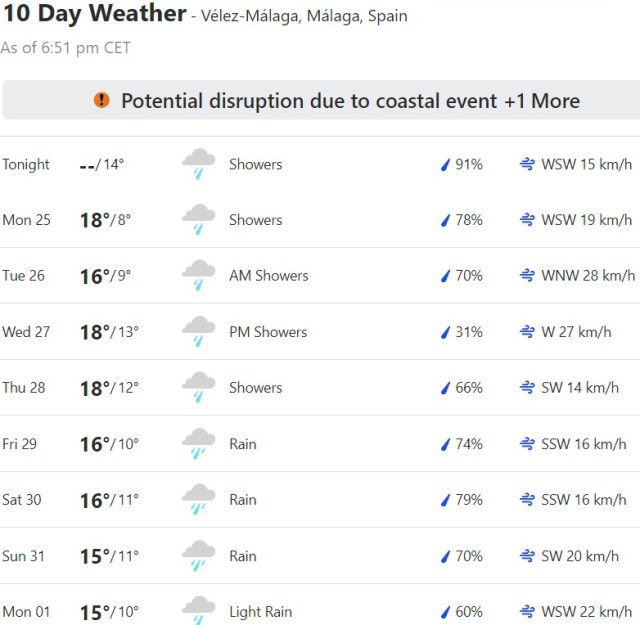
Task: Click the wind icon beside SW 20 km/h
Action: [x=527, y=556]
